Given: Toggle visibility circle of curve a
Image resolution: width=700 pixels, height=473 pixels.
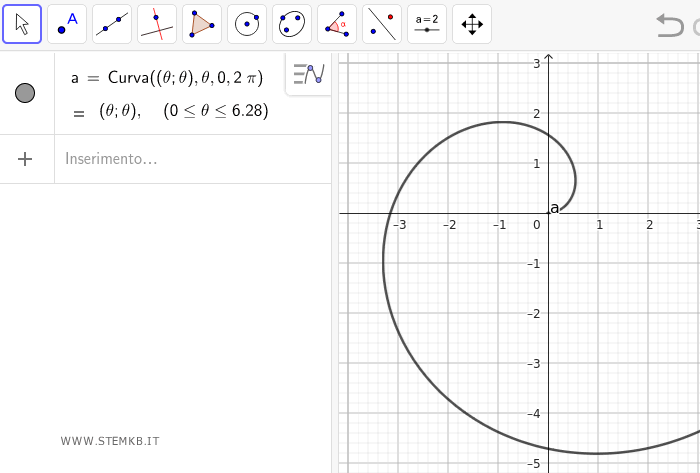Looking at the screenshot, I should [26, 93].
